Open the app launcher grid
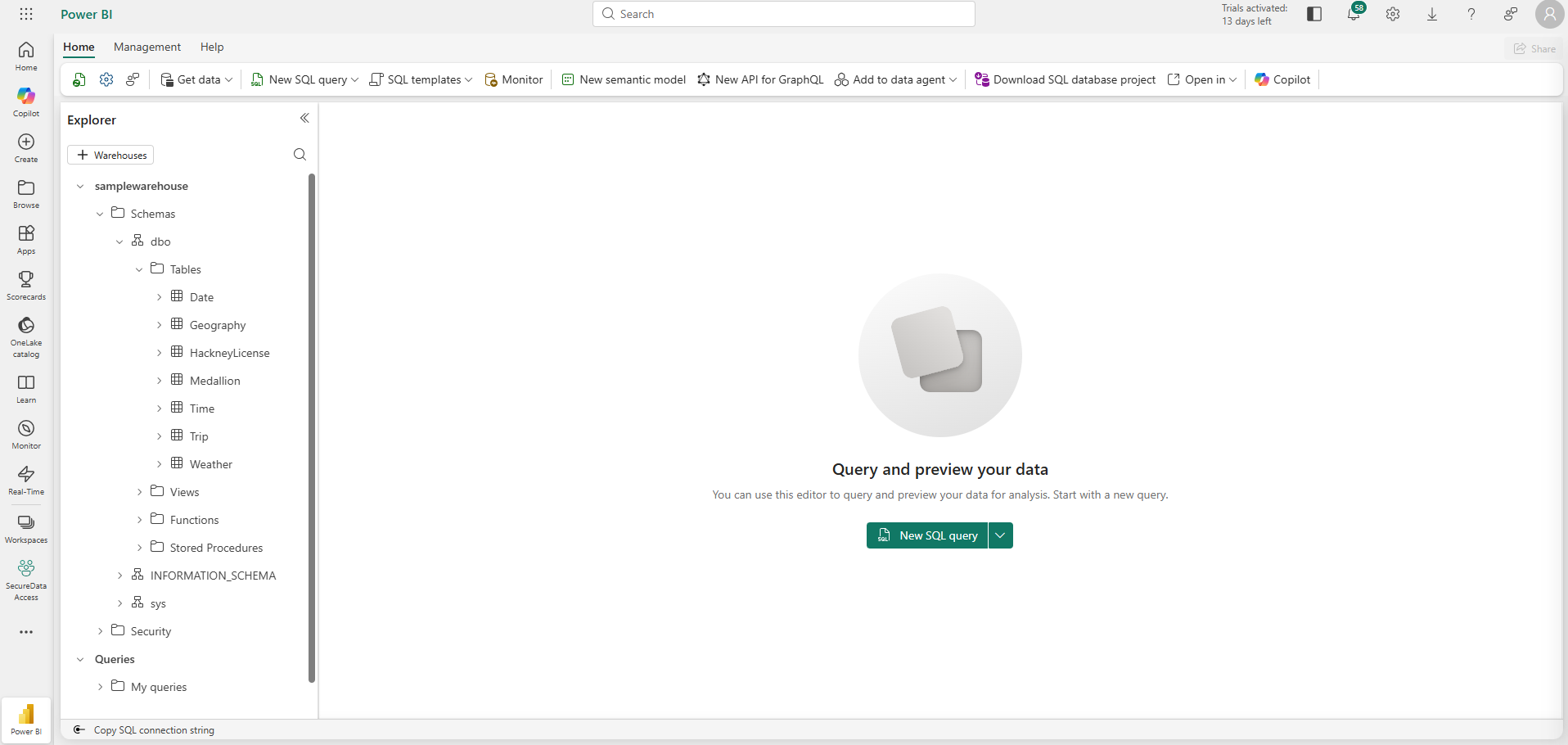 coord(26,14)
